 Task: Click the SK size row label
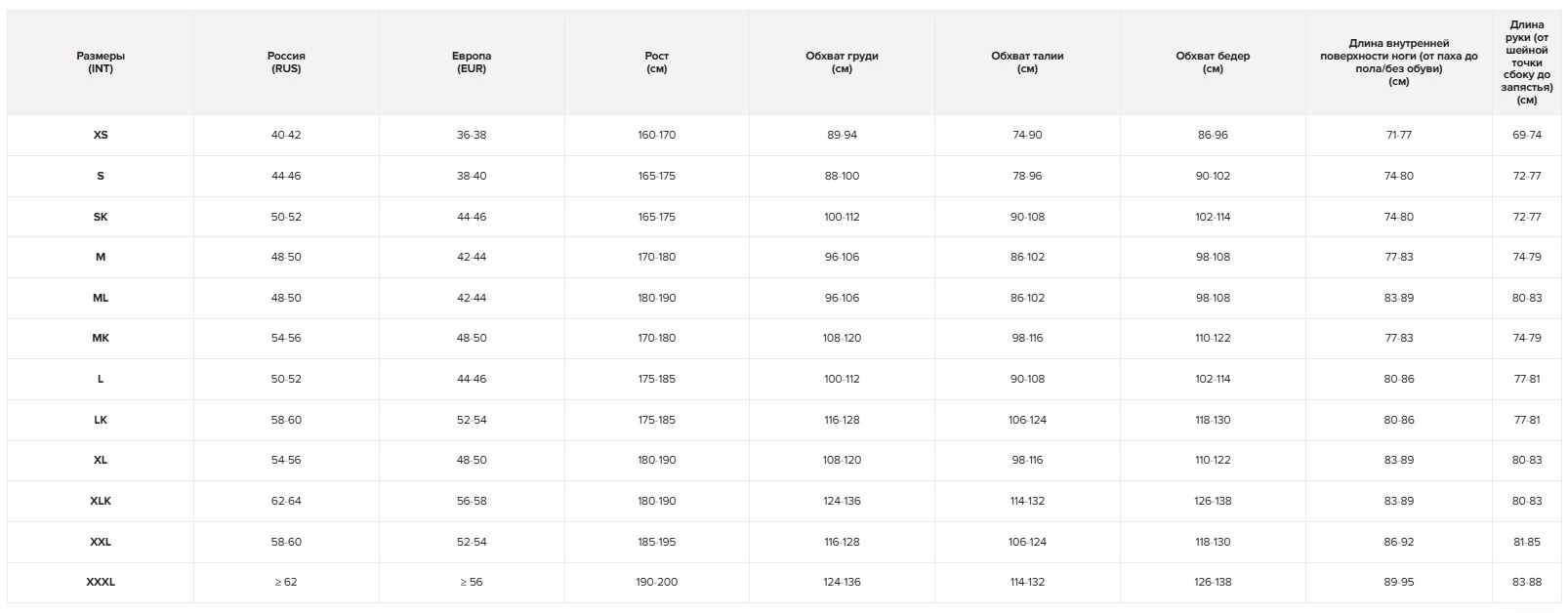[101, 217]
